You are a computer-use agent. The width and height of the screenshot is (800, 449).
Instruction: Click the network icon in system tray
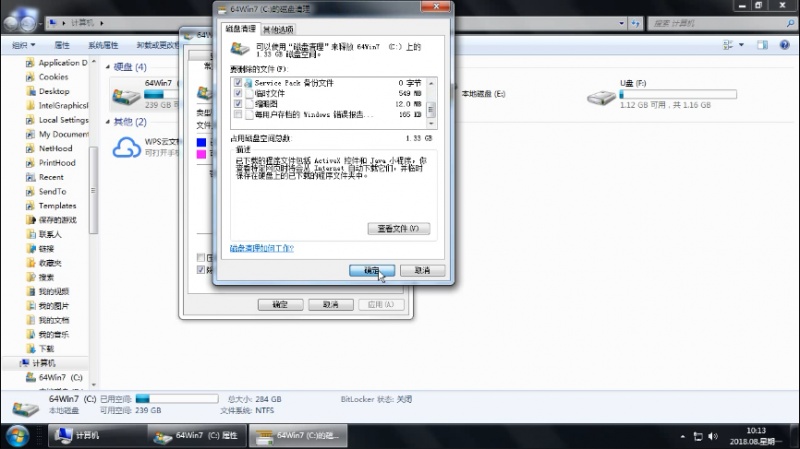point(697,436)
